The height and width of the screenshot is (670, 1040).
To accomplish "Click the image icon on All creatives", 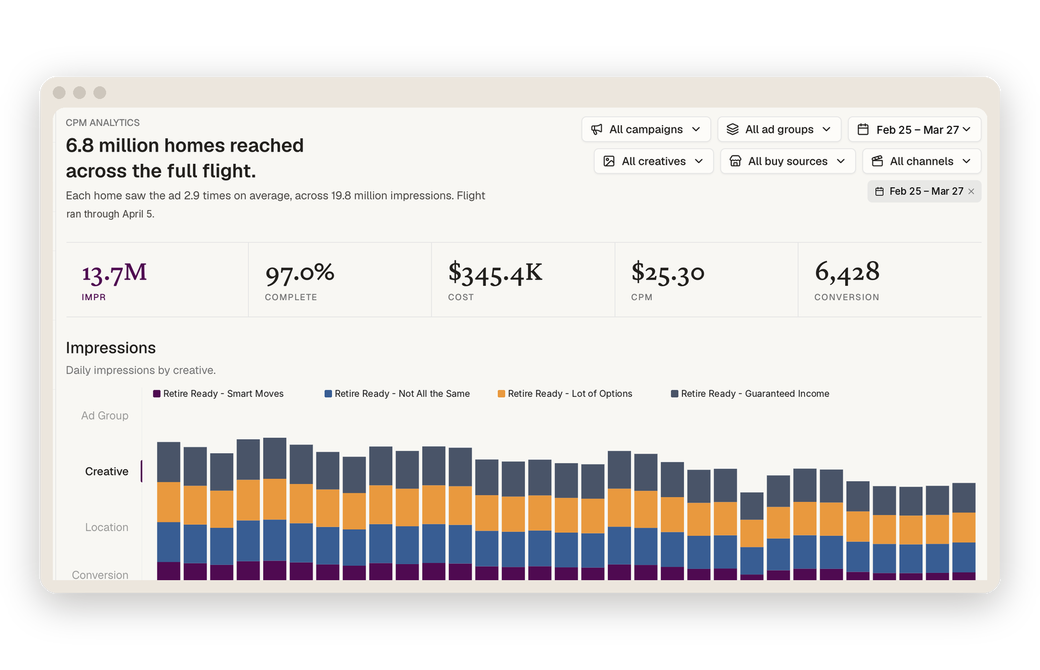I will click(609, 161).
